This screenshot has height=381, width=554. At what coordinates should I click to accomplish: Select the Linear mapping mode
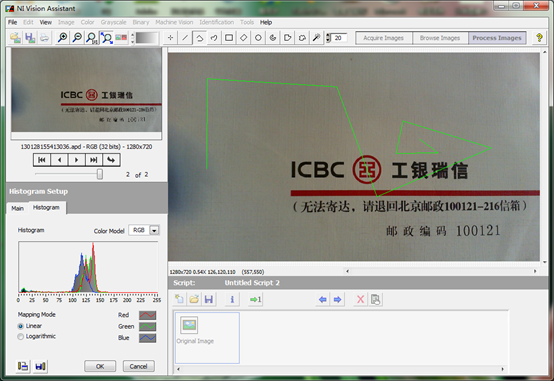coord(30,326)
